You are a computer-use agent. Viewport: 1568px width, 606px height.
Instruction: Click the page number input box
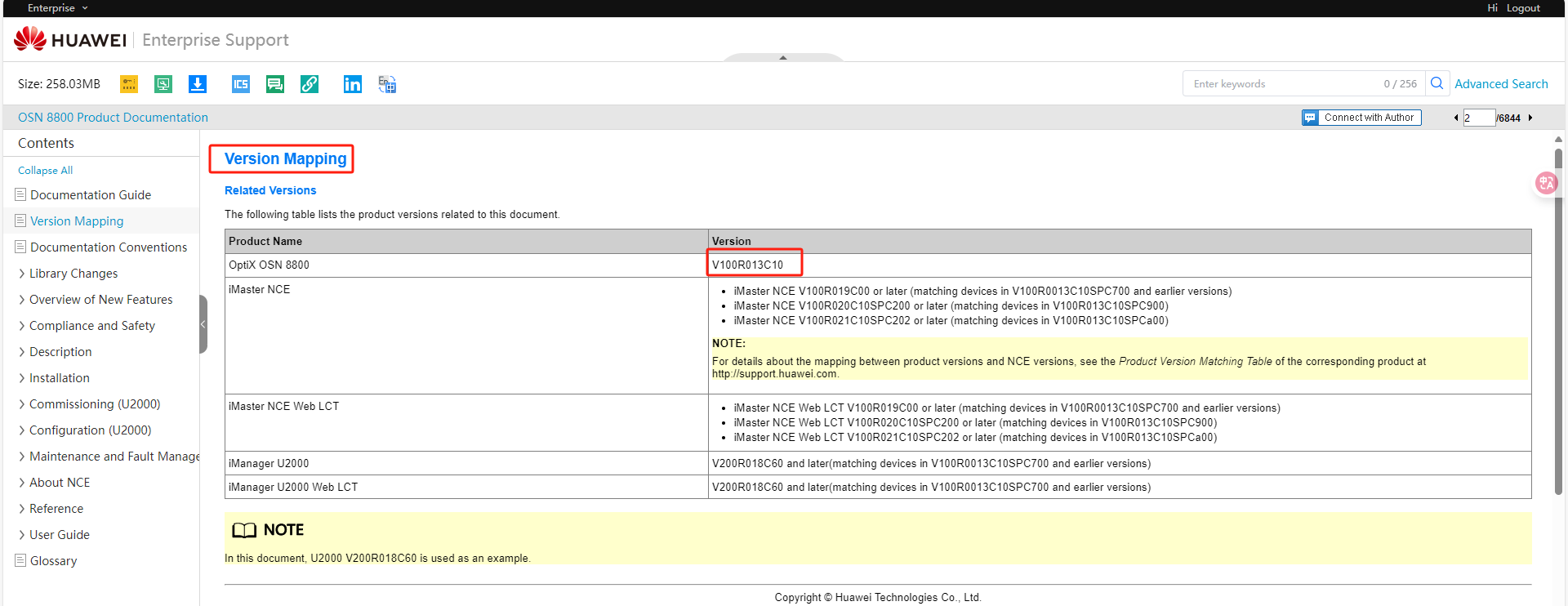pos(1478,118)
